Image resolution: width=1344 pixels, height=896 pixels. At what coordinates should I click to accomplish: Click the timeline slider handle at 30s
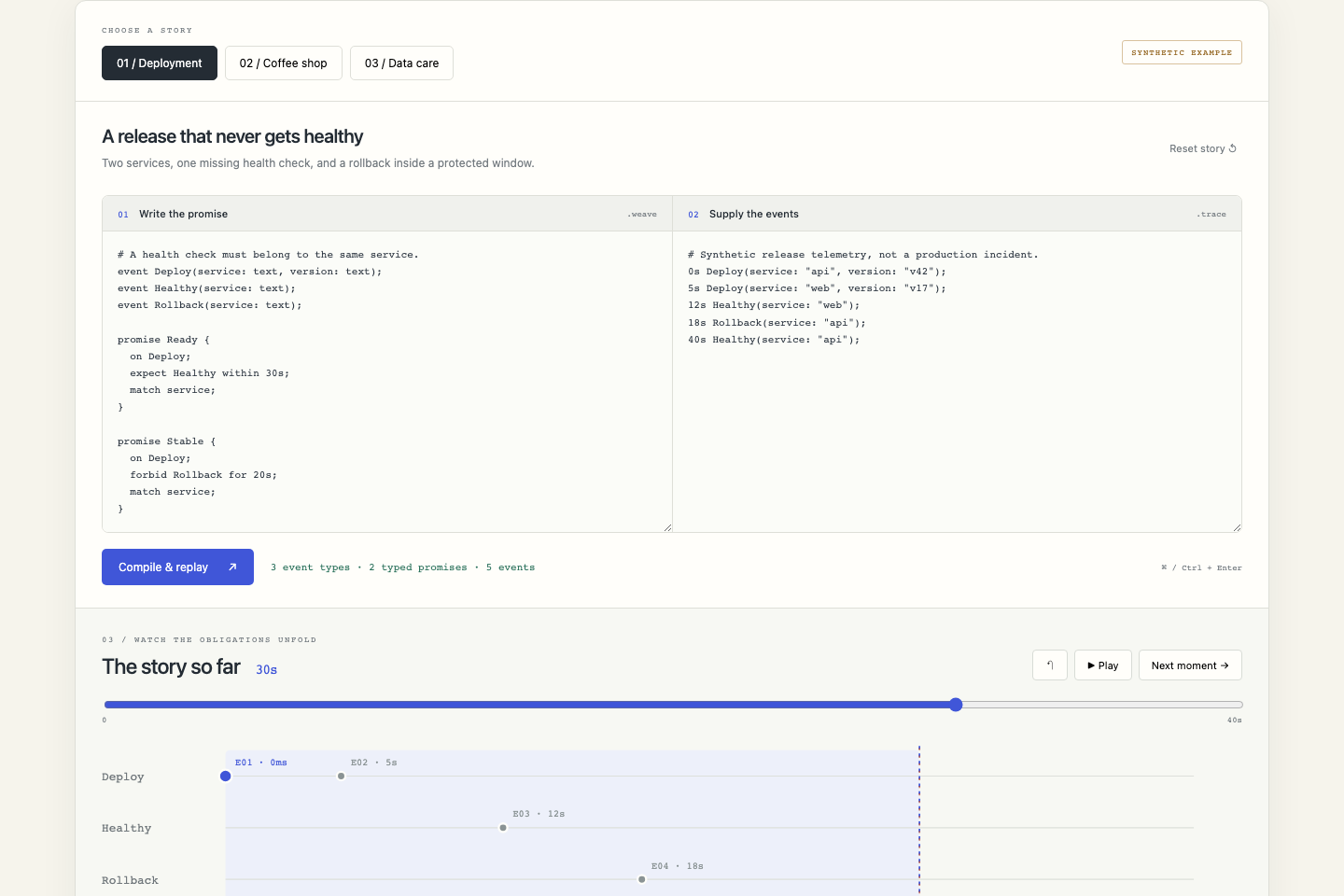[x=956, y=705]
